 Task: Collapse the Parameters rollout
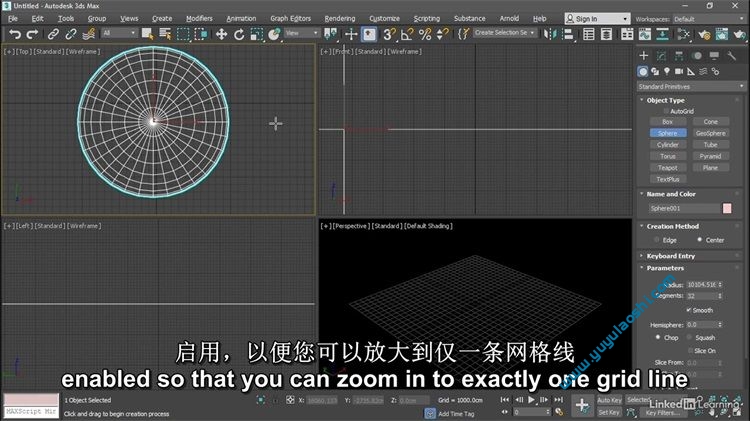[665, 268]
